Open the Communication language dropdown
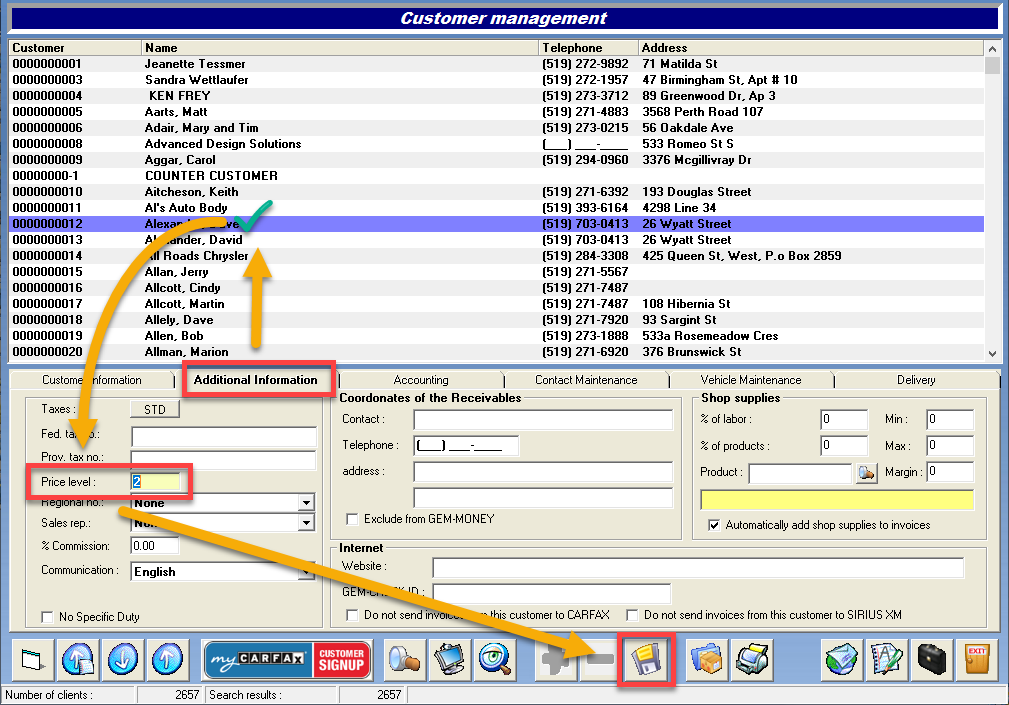Image resolution: width=1009 pixels, height=705 pixels. coord(305,572)
